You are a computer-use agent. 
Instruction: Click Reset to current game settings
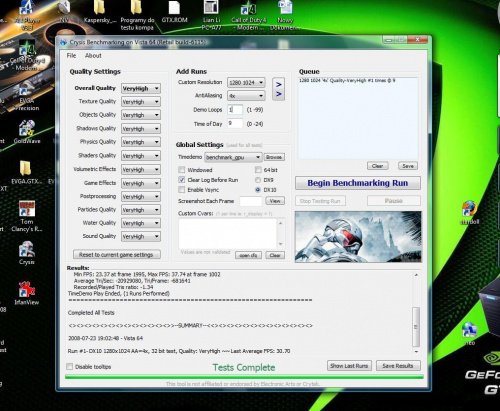117,255
